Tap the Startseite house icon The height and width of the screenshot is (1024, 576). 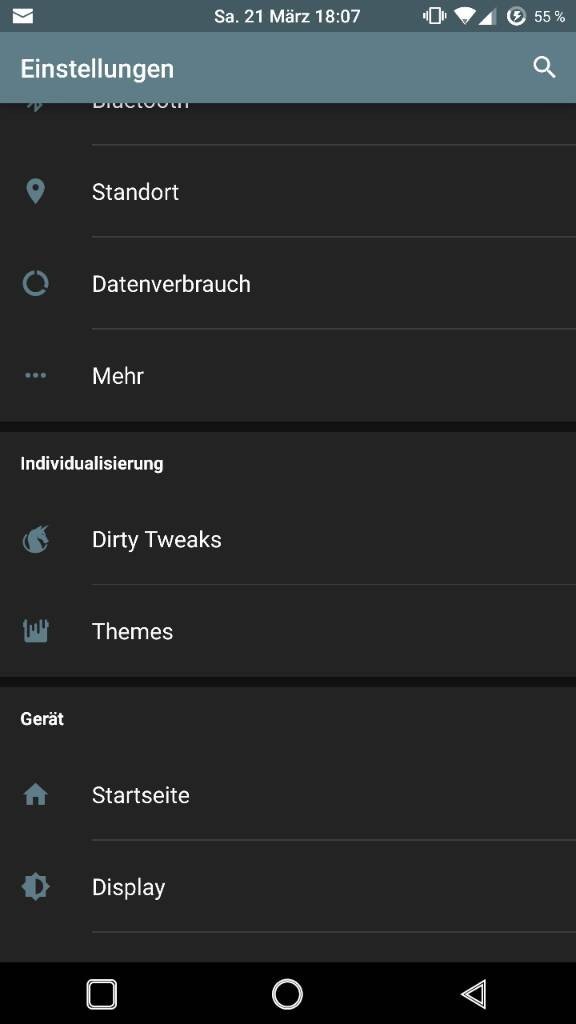(x=35, y=795)
